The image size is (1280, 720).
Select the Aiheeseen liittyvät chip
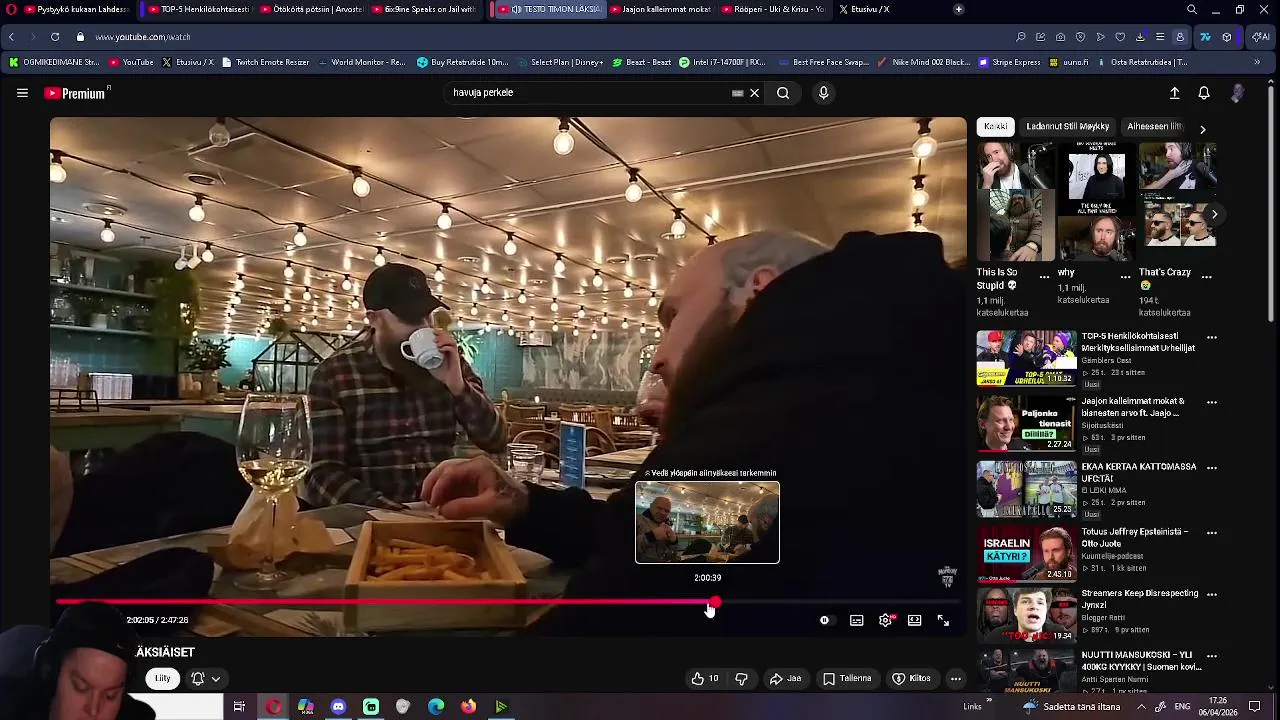click(1154, 127)
